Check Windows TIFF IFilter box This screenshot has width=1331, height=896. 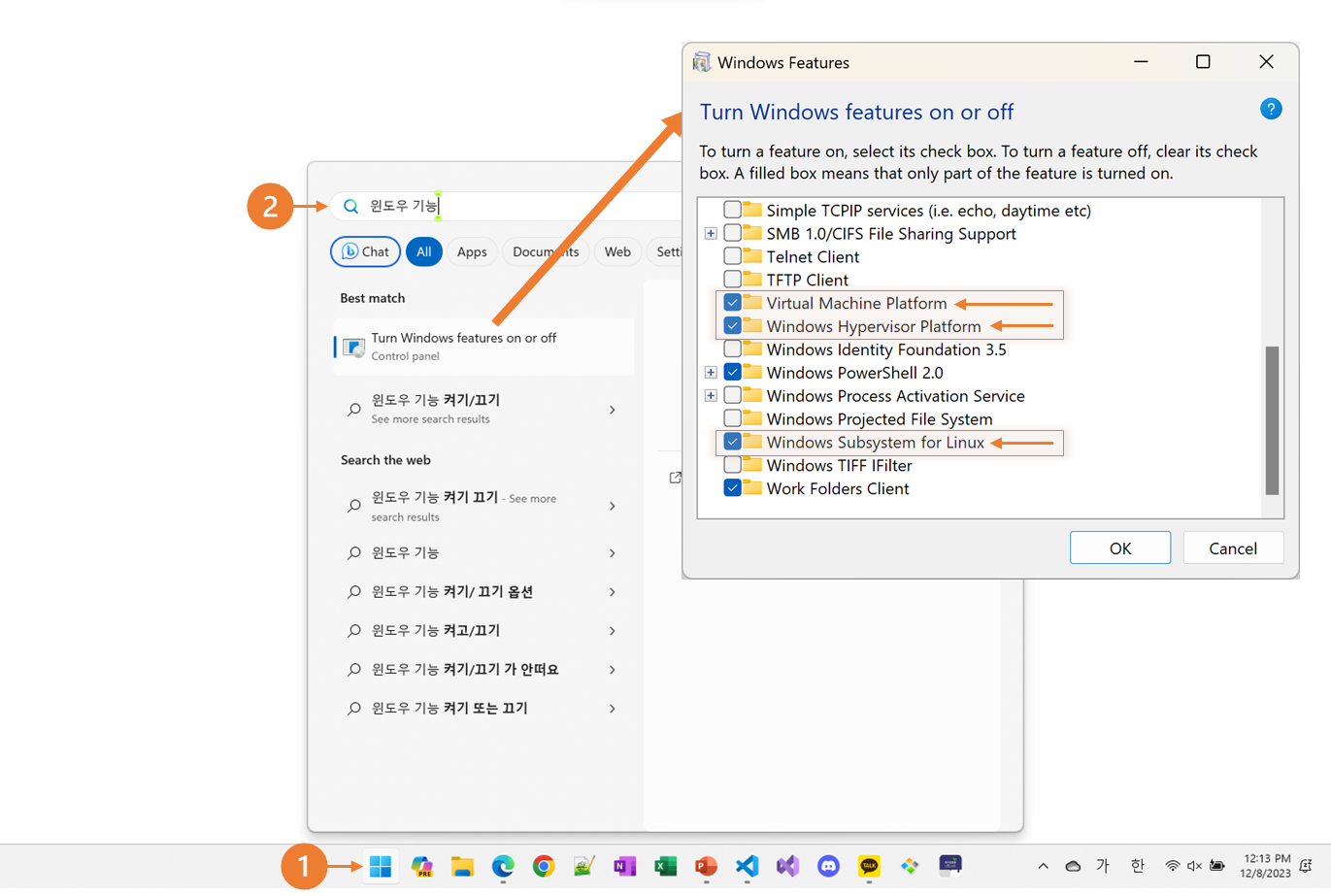tap(733, 465)
